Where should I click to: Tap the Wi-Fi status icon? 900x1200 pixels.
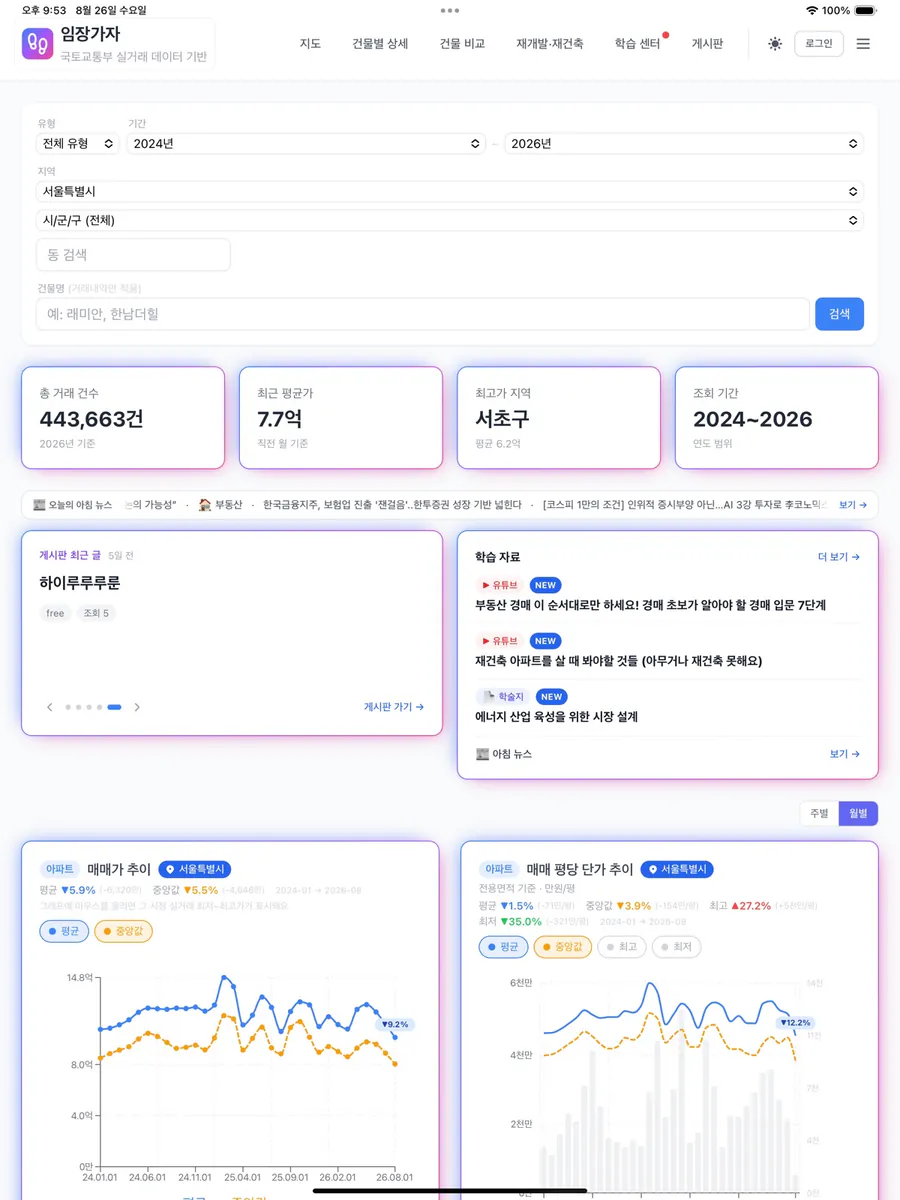[811, 10]
